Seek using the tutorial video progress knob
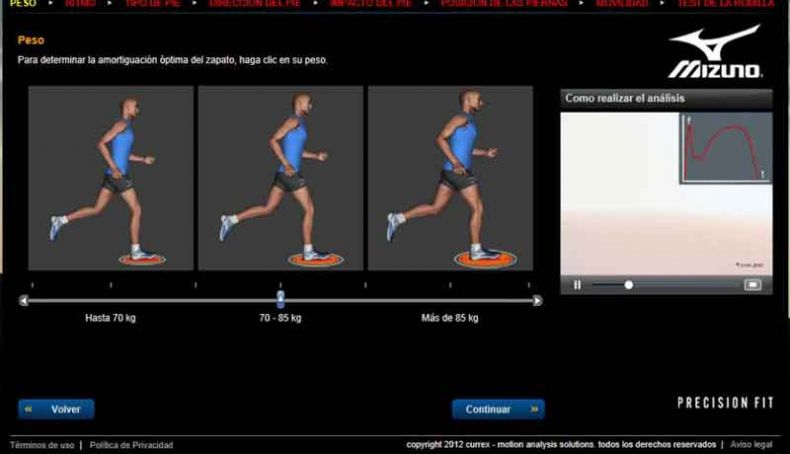The image size is (790, 454). pyautogui.click(x=628, y=285)
